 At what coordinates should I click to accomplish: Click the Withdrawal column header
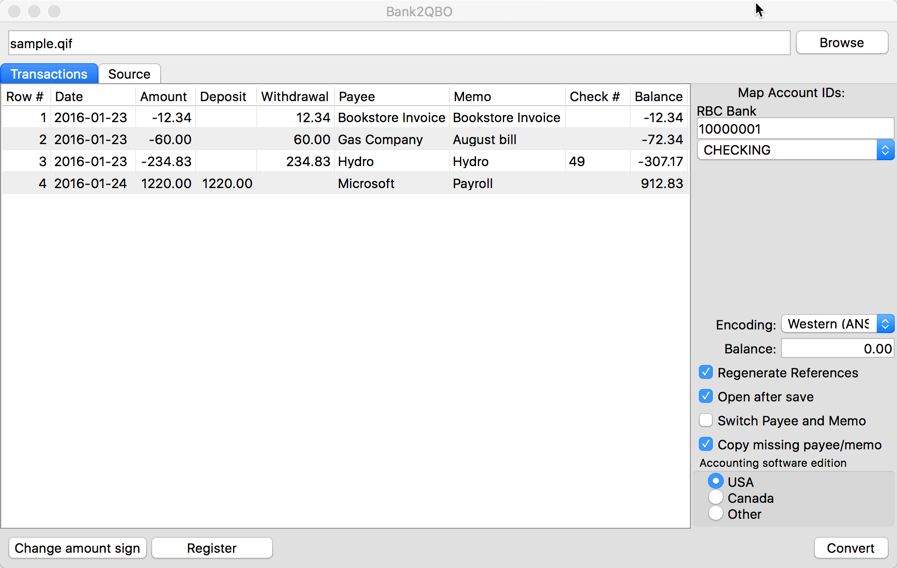(295, 96)
